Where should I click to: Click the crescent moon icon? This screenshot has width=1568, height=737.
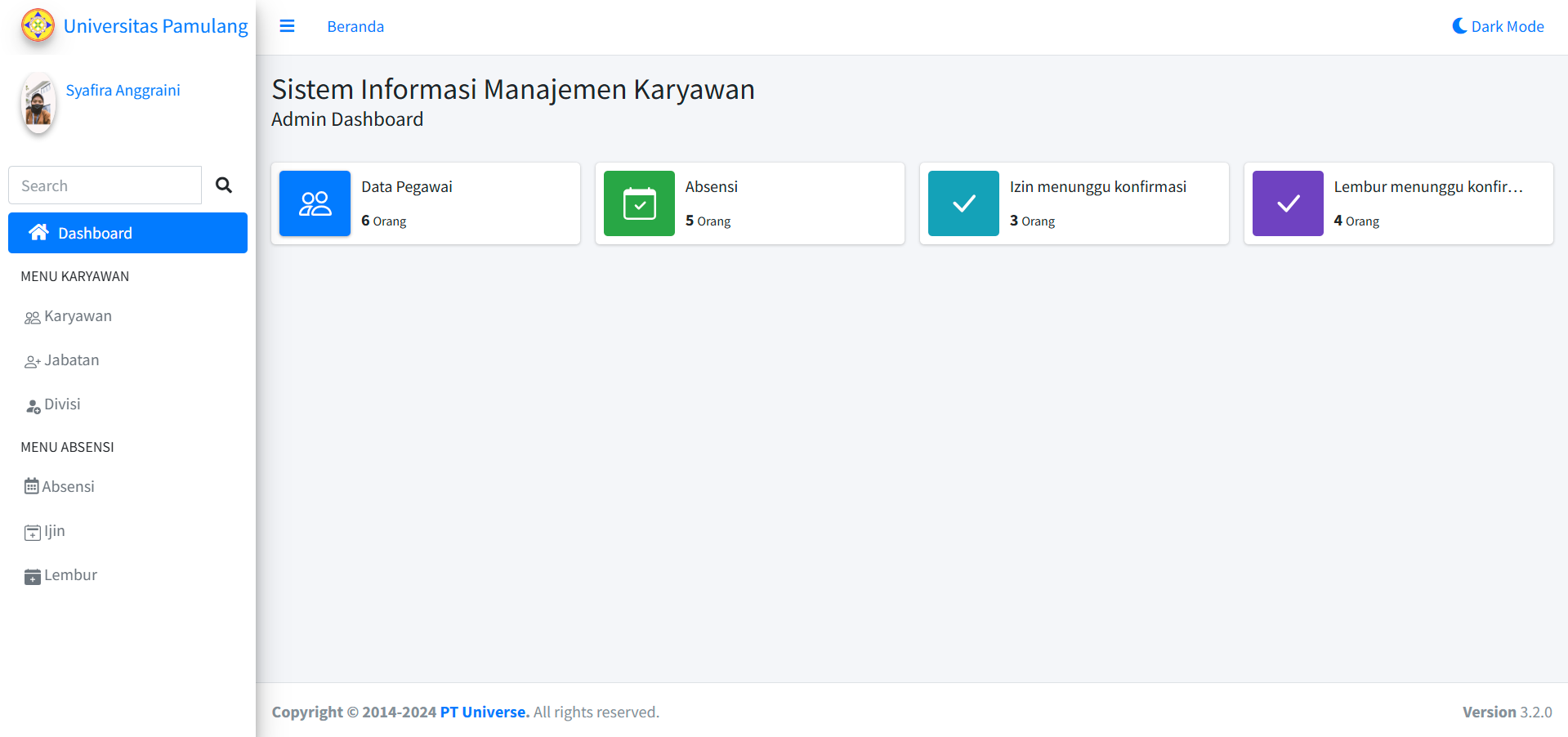coord(1459,26)
